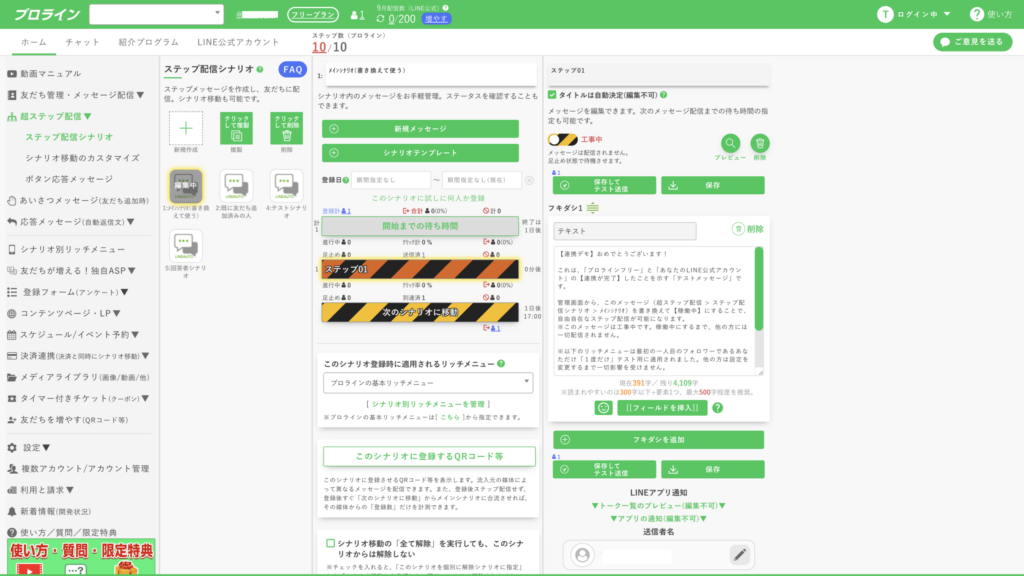Viewport: 1024px width, 576px height.
Task: Click the clear date range circle icon
Action: [x=529, y=180]
